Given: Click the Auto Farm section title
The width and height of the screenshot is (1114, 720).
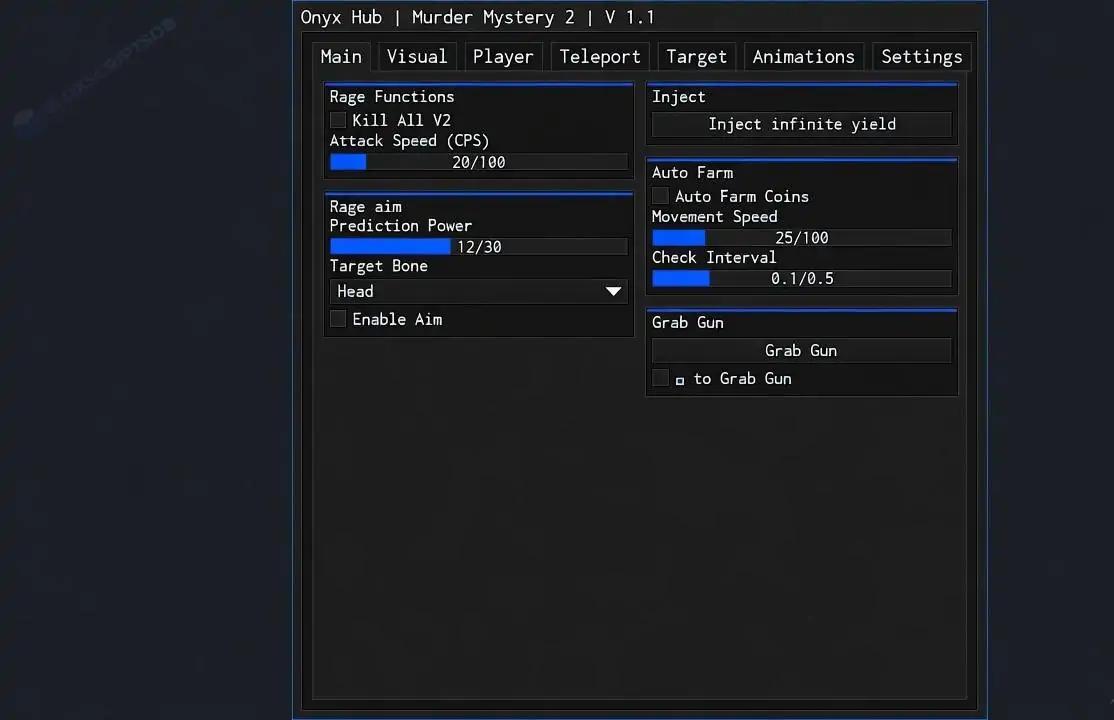Looking at the screenshot, I should coord(692,173).
